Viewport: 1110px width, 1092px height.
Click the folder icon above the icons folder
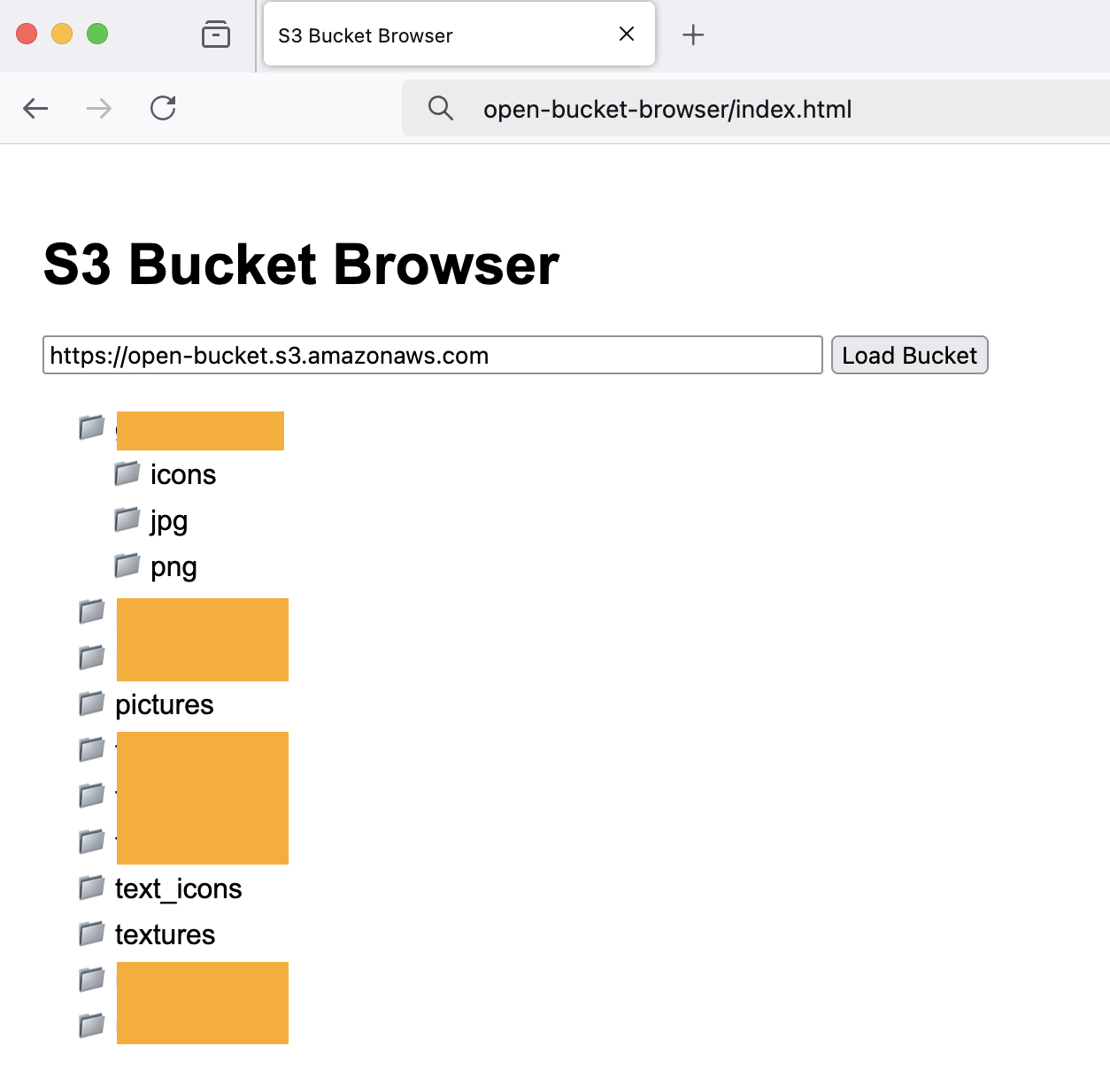click(92, 427)
